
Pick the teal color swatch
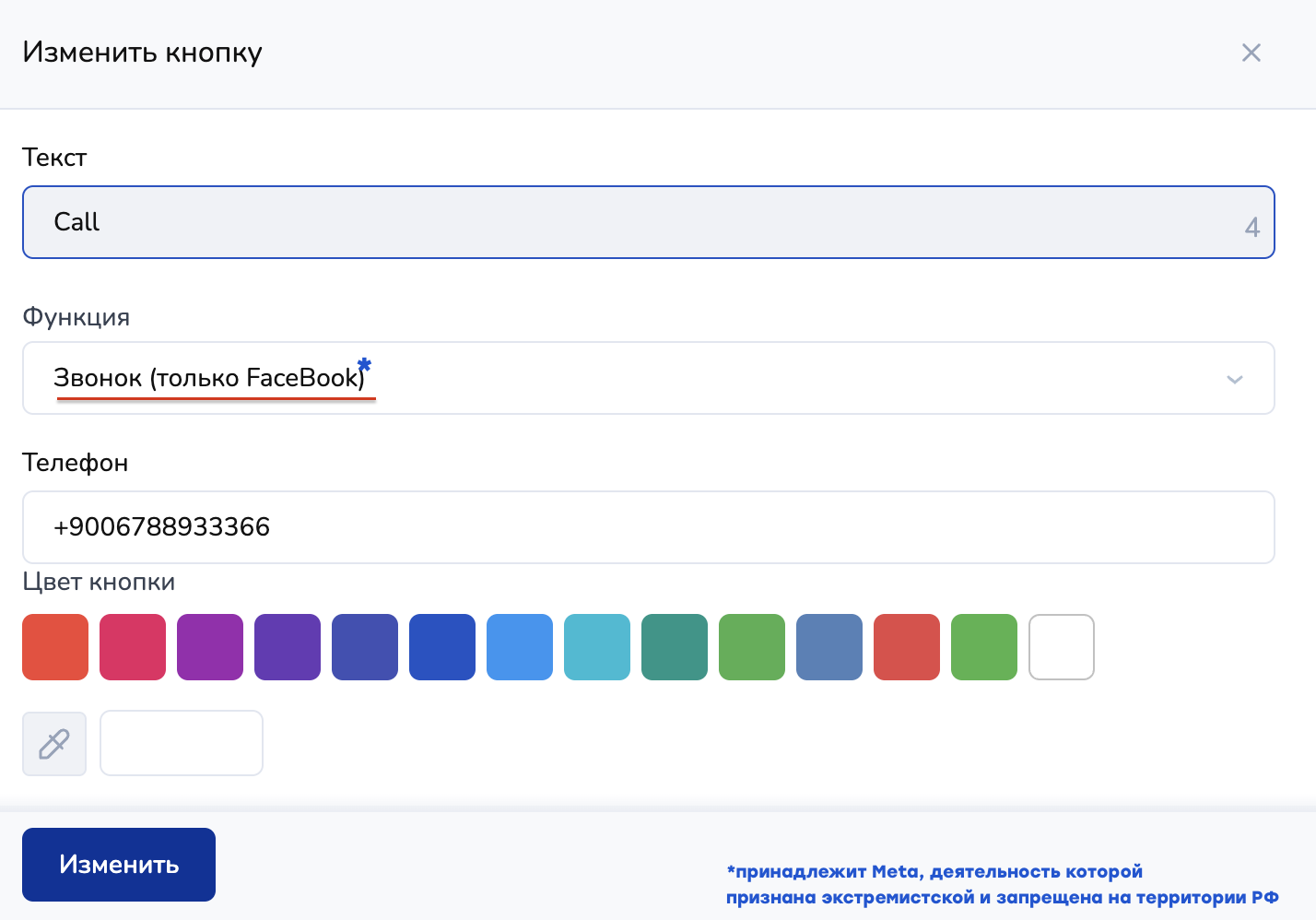pos(675,647)
